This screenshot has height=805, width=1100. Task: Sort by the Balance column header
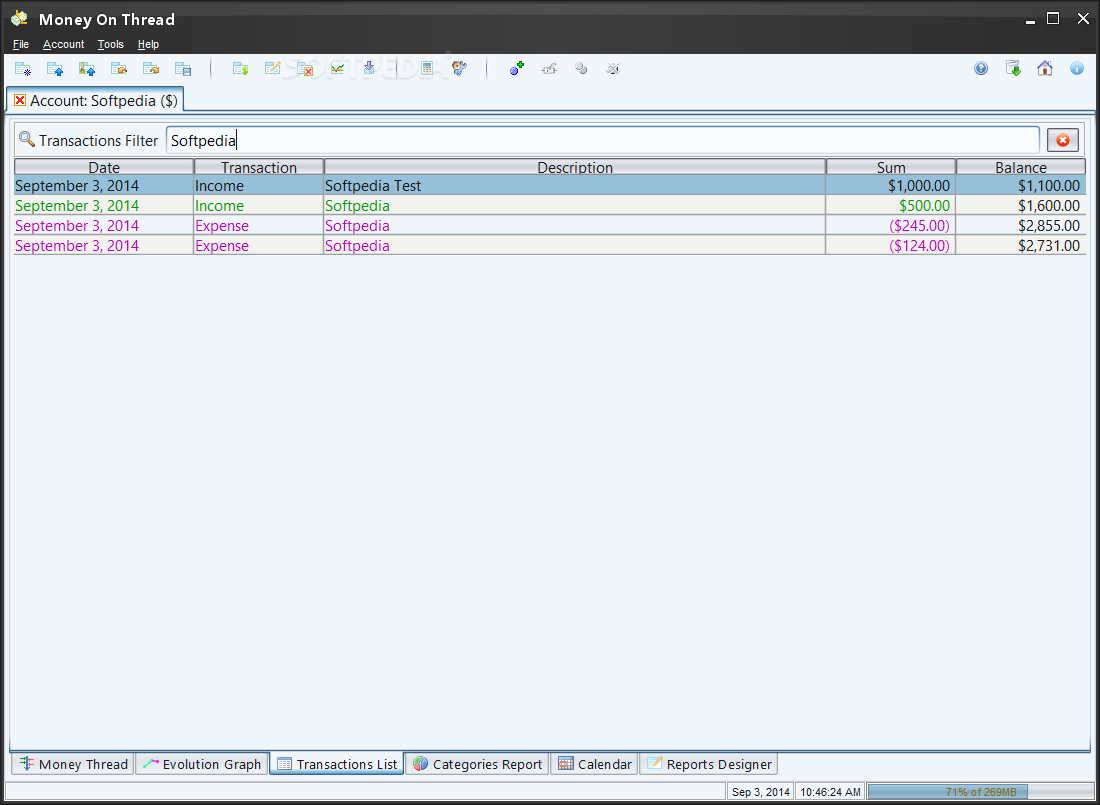[1021, 167]
